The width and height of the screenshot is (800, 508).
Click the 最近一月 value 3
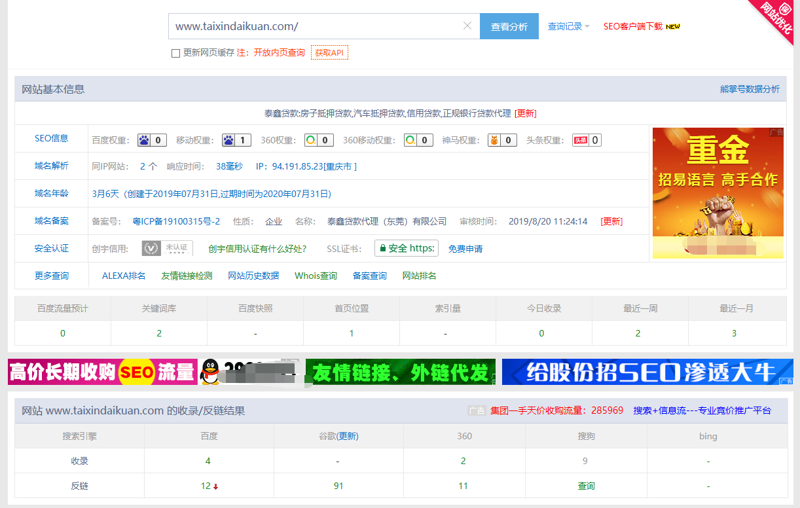(734, 334)
